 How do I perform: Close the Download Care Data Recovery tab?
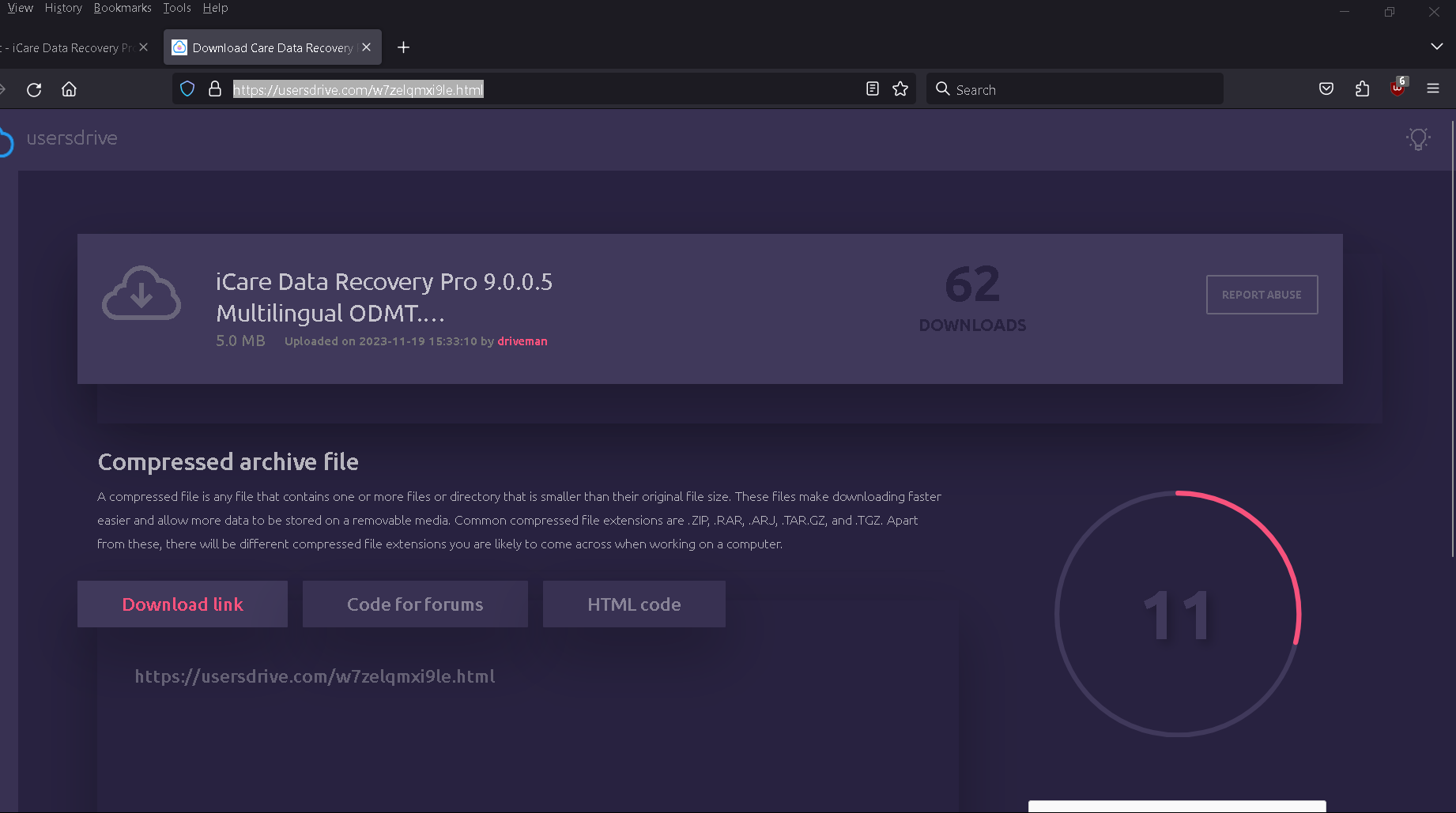click(x=366, y=47)
